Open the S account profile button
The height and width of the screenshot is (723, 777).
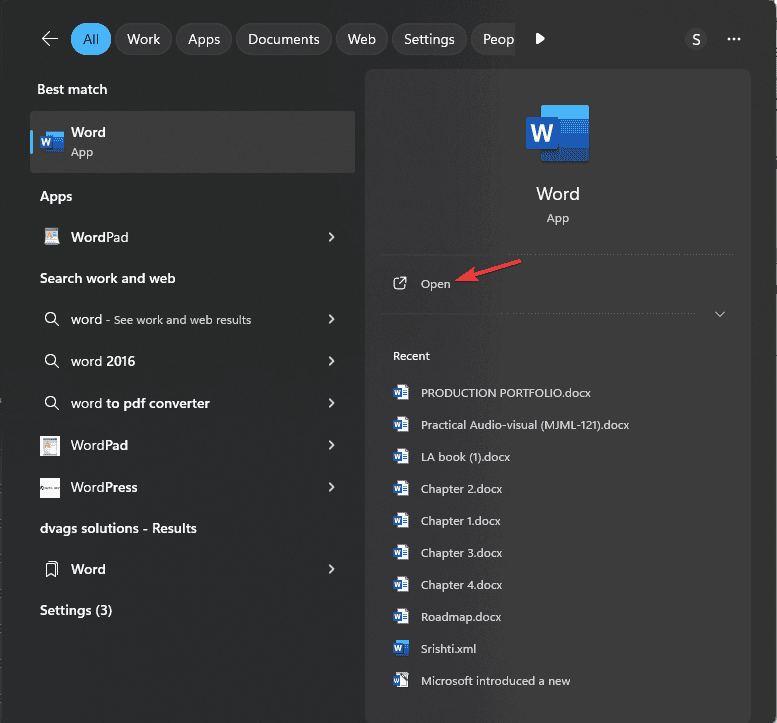696,39
